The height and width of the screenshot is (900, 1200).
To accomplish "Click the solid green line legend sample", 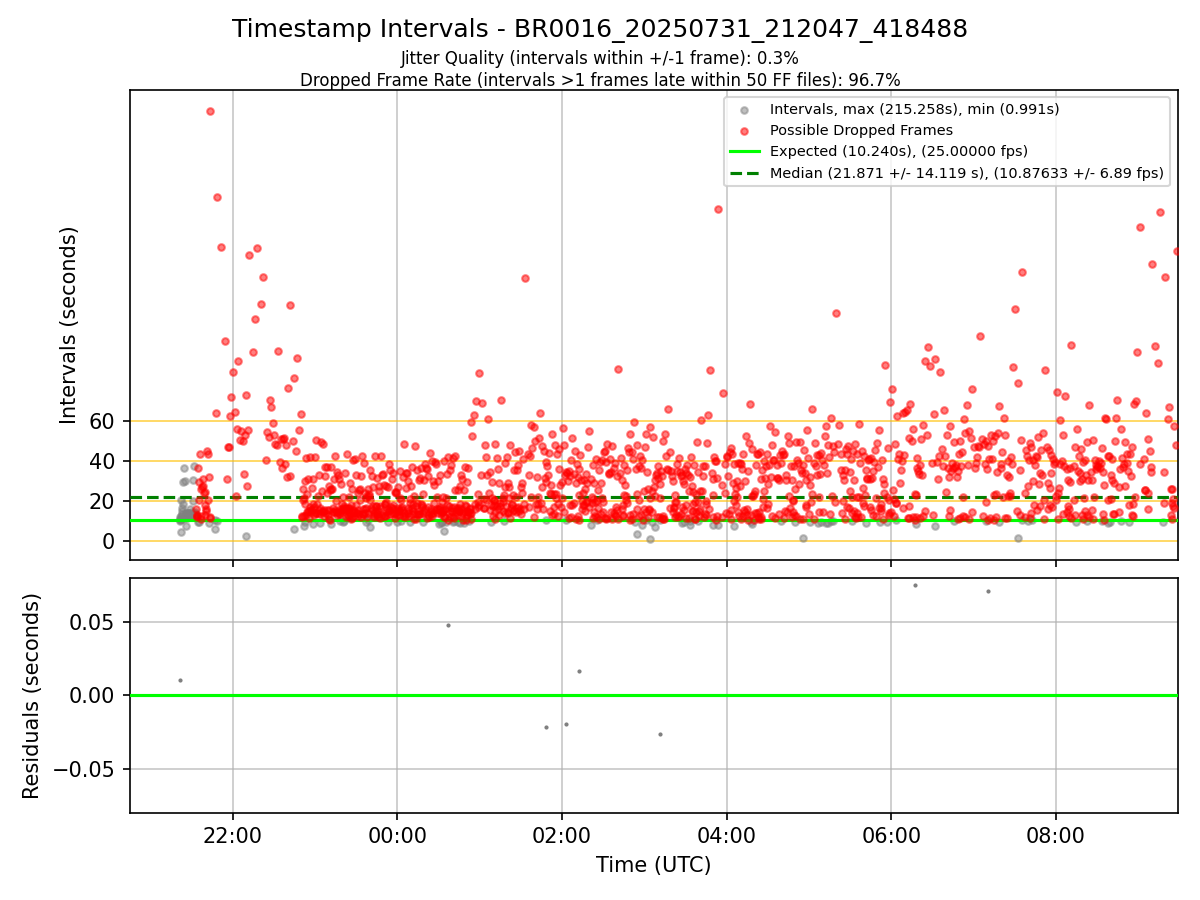I will [x=745, y=152].
